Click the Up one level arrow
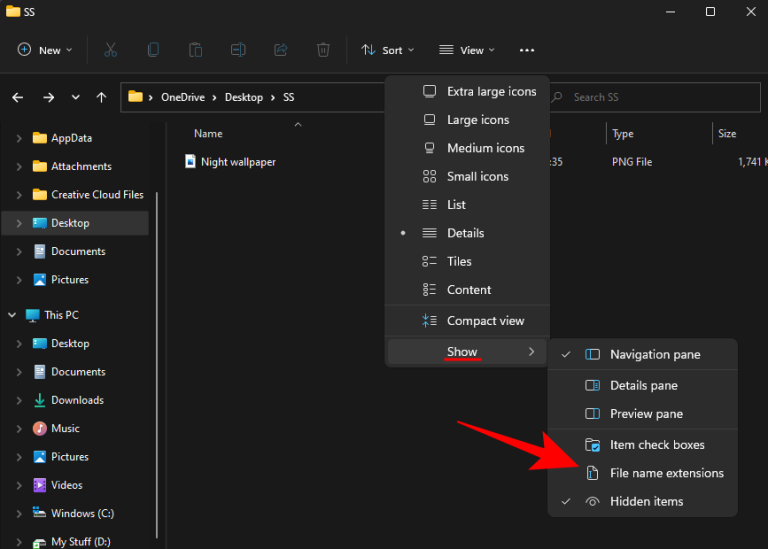The width and height of the screenshot is (768, 549). pyautogui.click(x=101, y=98)
